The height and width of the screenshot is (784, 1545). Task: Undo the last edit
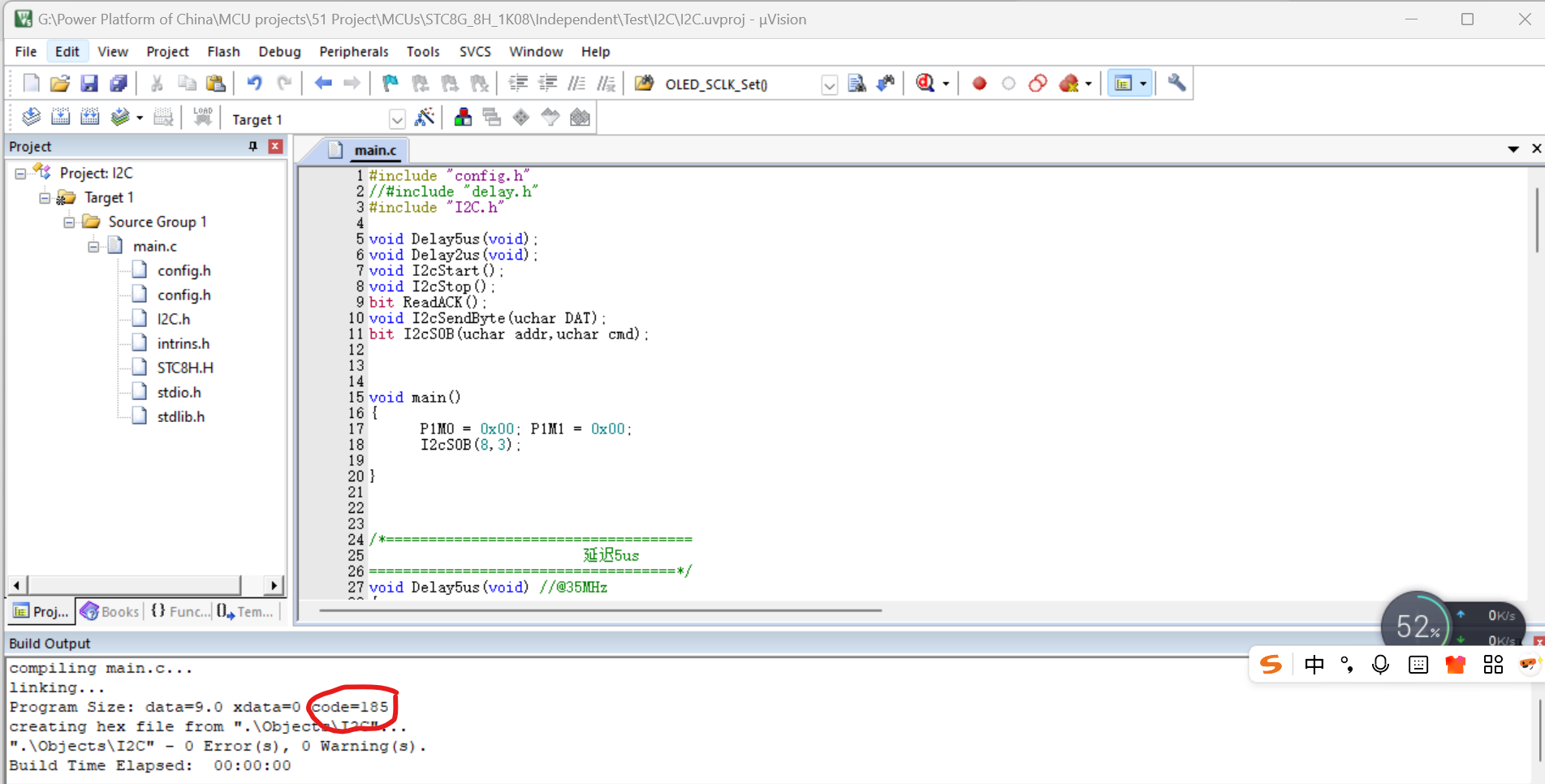click(255, 84)
